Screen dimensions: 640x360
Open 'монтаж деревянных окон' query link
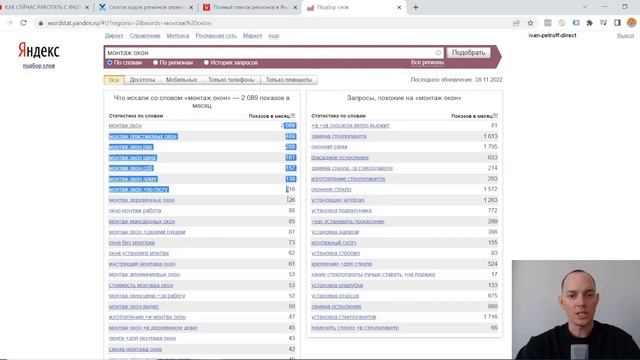142,200
